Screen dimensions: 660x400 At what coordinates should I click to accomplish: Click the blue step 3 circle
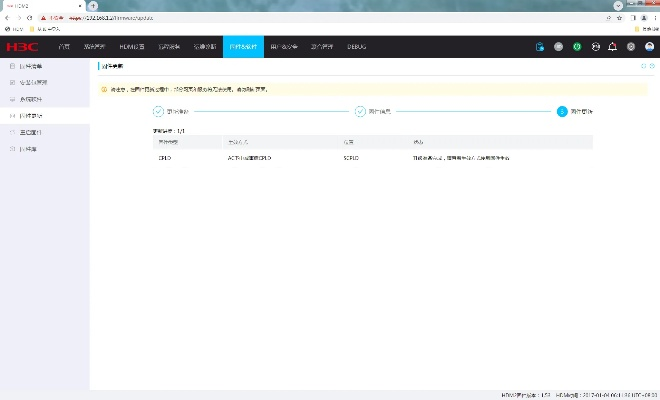click(562, 111)
